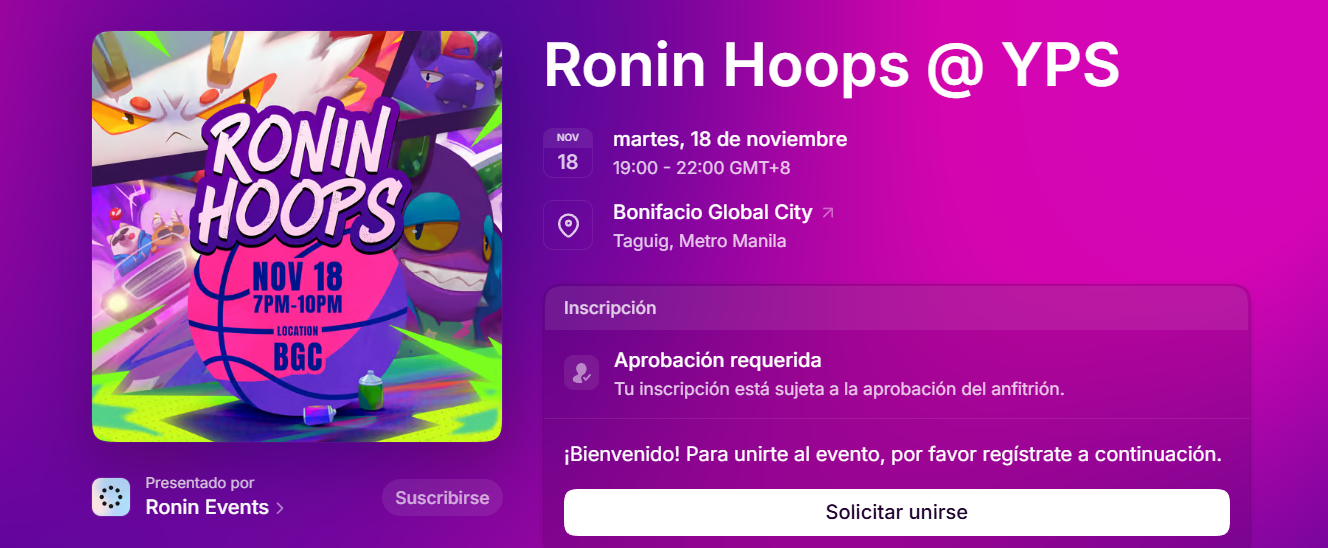The image size is (1328, 548).
Task: Click the host approval description text
Action: point(839,388)
